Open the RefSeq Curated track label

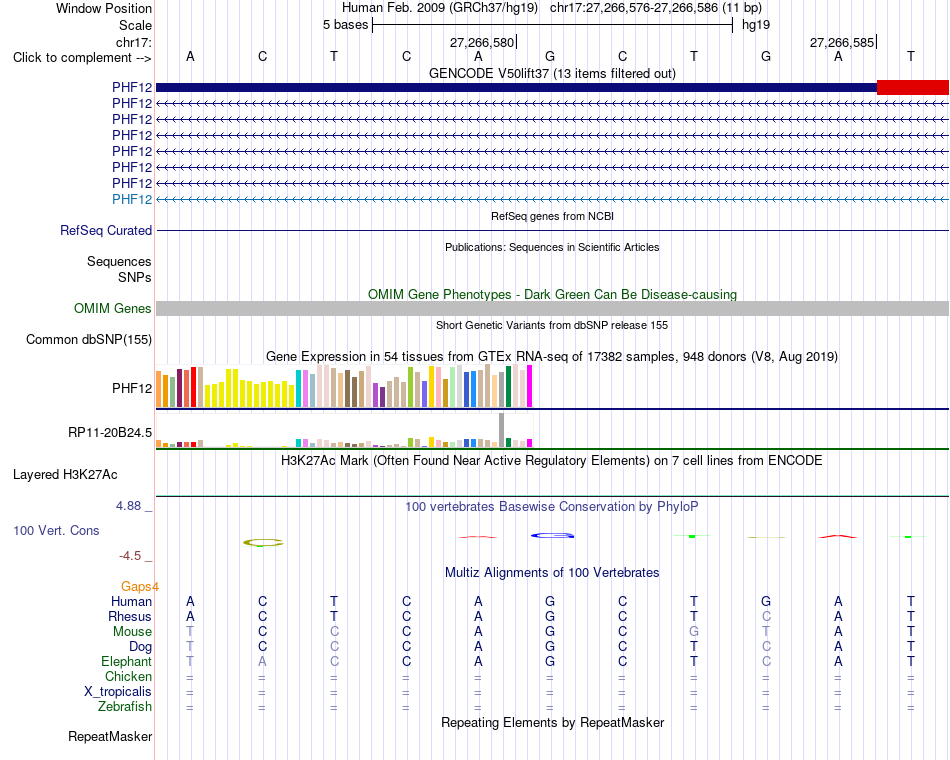(x=106, y=230)
